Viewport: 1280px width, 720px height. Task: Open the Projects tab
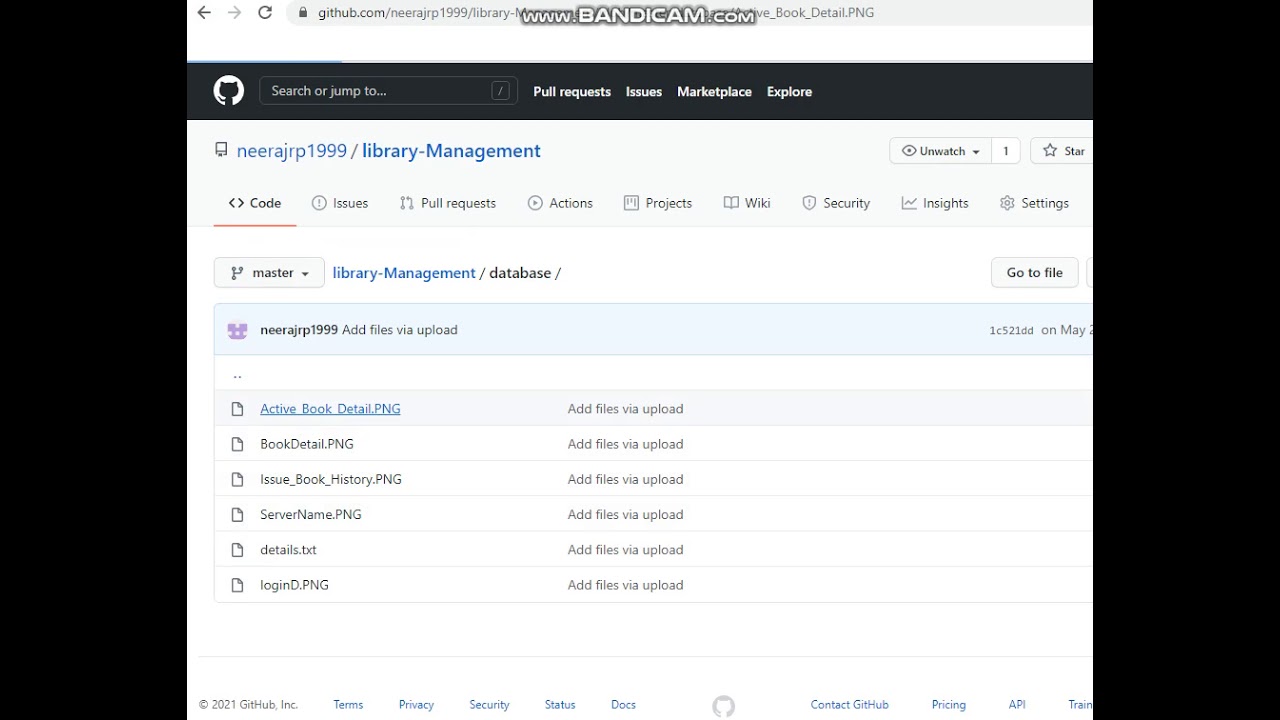tap(658, 203)
